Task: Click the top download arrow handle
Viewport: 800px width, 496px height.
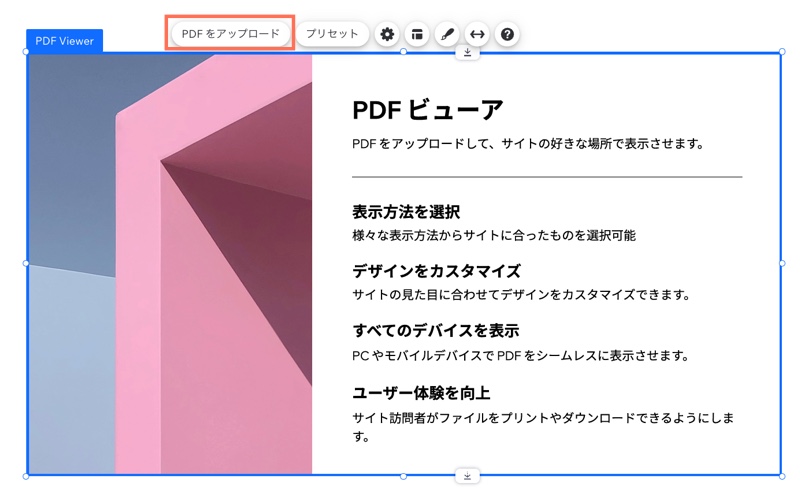Action: (x=467, y=53)
